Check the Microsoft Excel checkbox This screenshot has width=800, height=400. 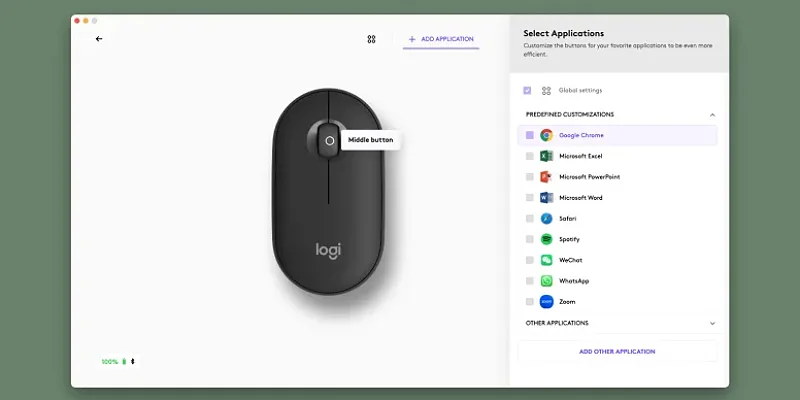click(530, 156)
